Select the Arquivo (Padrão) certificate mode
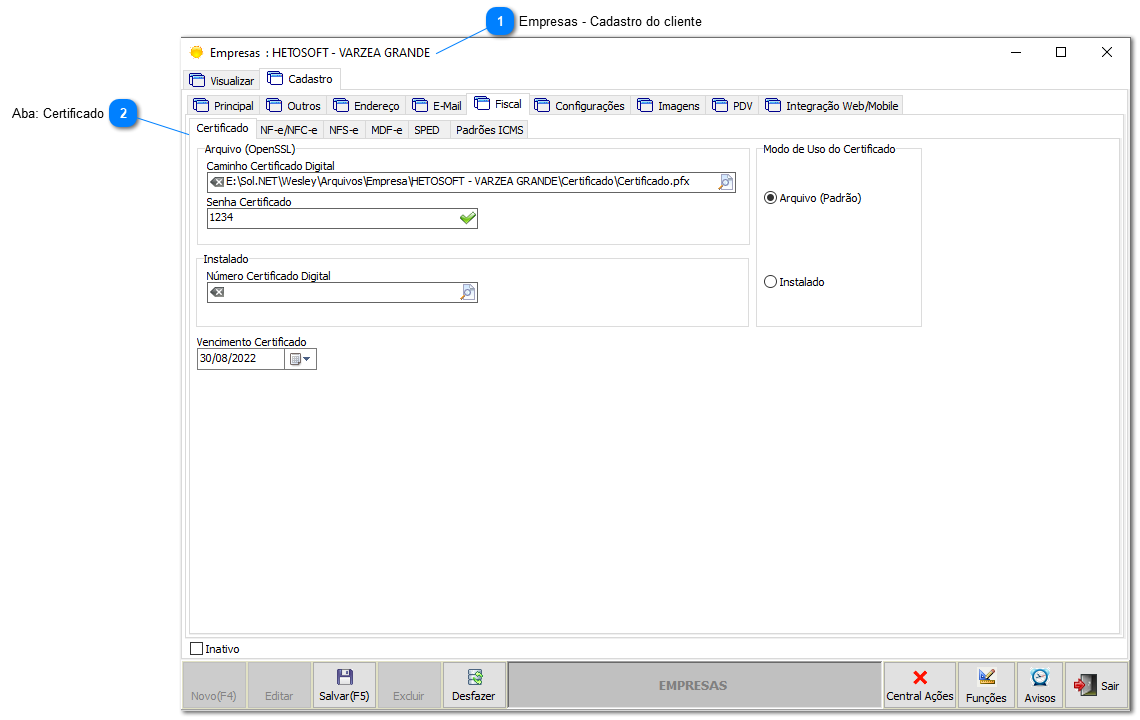 click(x=770, y=197)
